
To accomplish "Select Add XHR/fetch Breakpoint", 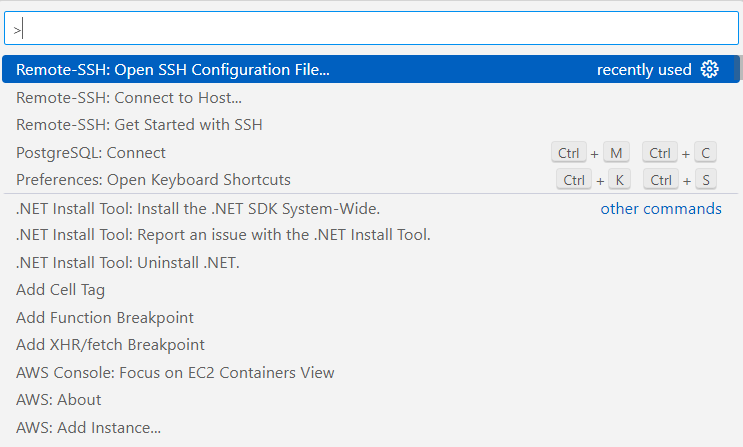I will pyautogui.click(x=371, y=345).
